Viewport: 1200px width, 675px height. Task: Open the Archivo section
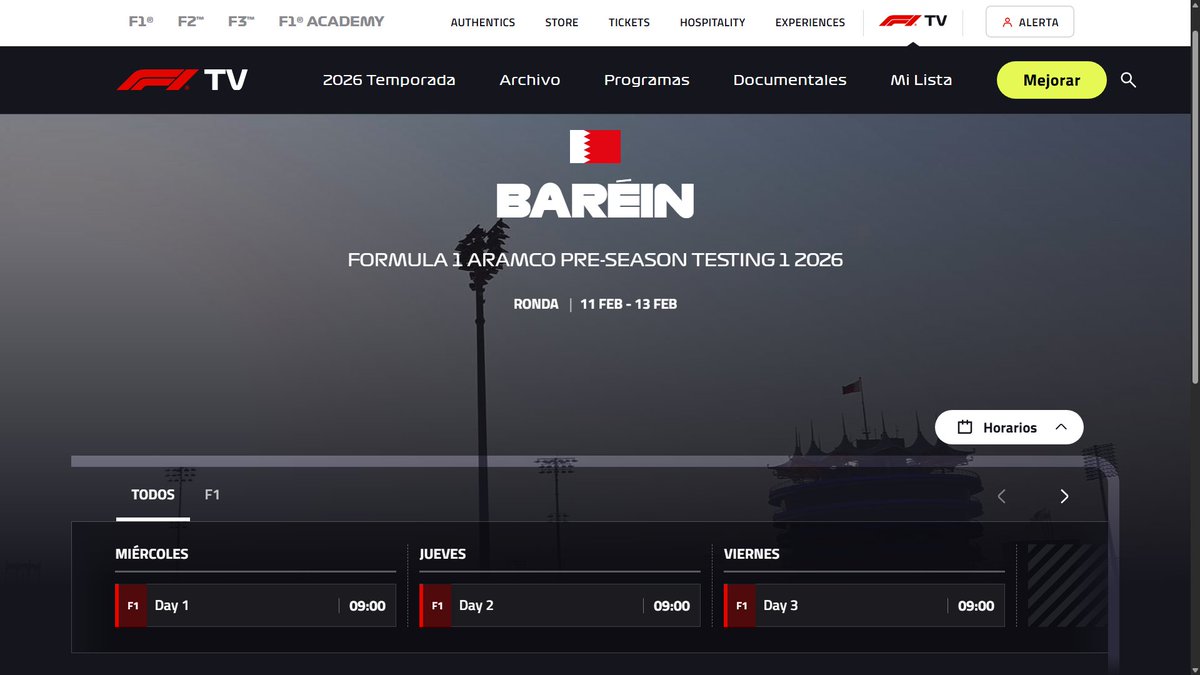529,80
